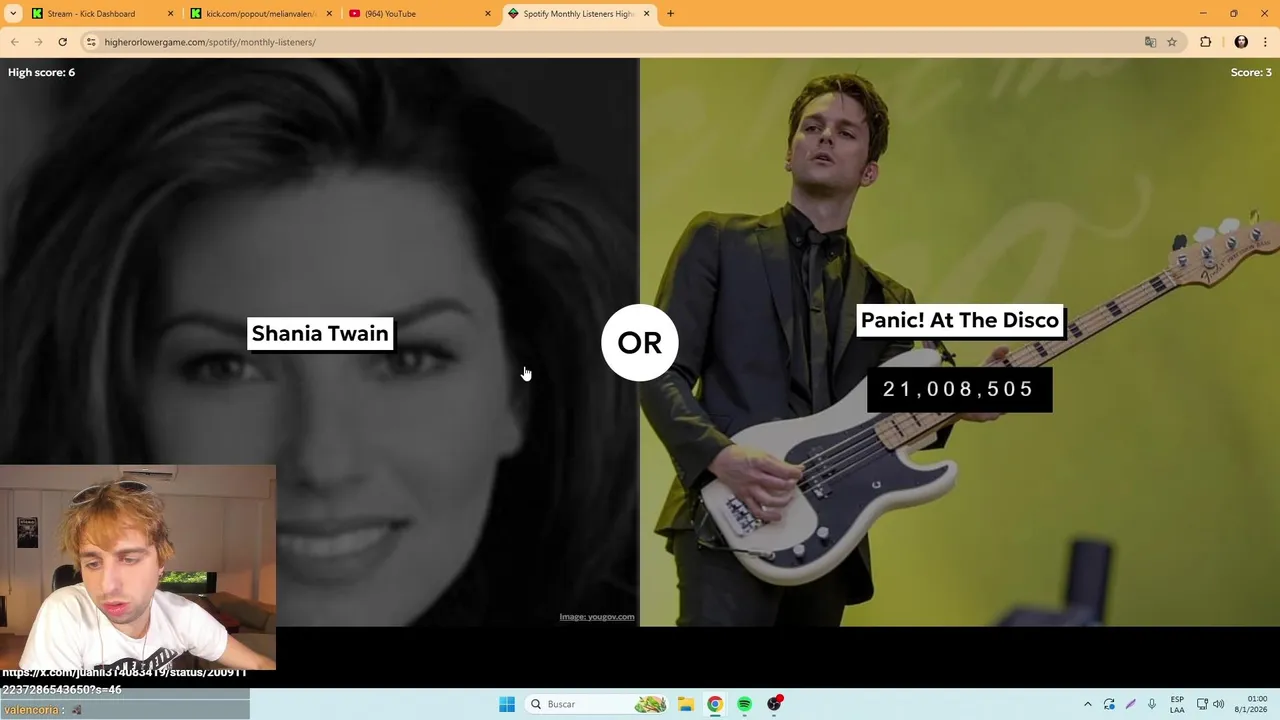Close the Stream - Kick Dashboard tab
The image size is (1280, 720).
(x=170, y=14)
